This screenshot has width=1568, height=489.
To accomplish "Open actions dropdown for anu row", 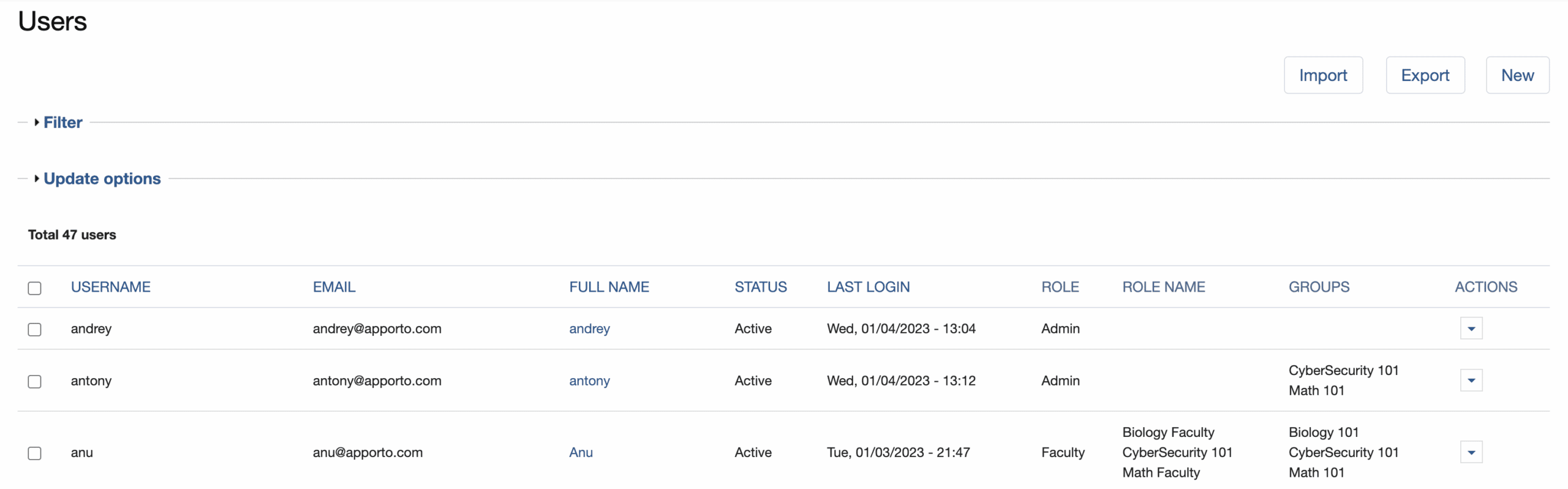I will 1471,452.
